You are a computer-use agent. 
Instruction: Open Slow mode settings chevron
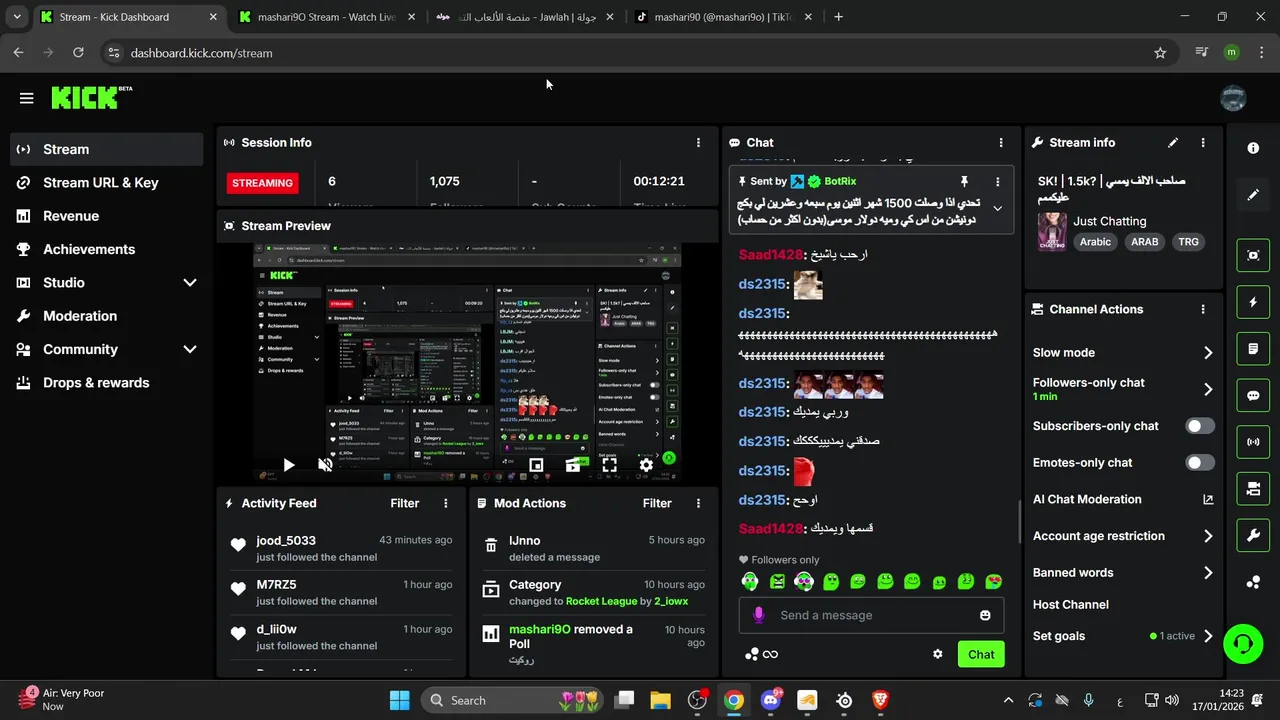(x=1208, y=353)
